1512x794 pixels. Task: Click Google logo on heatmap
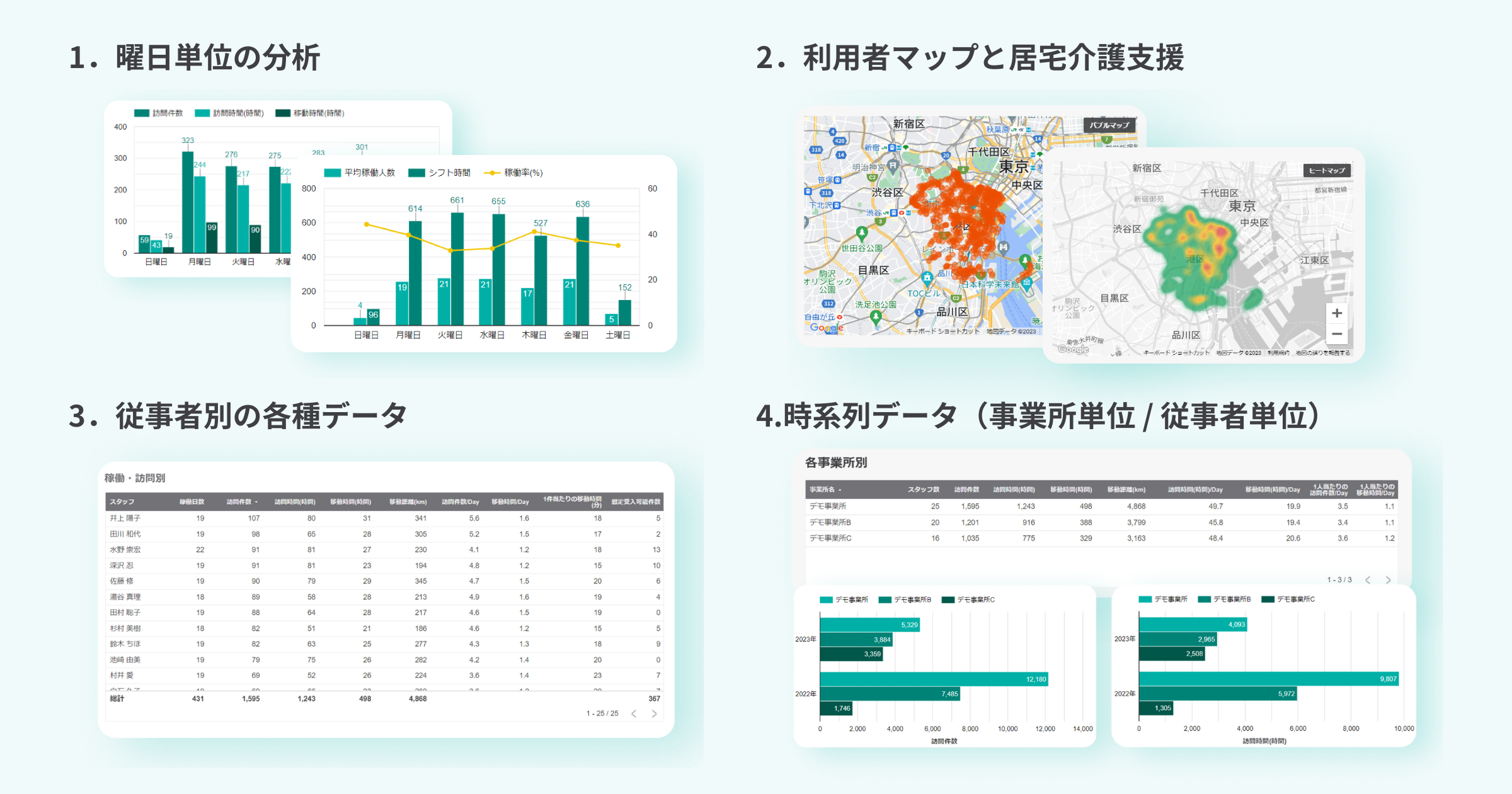(1073, 348)
